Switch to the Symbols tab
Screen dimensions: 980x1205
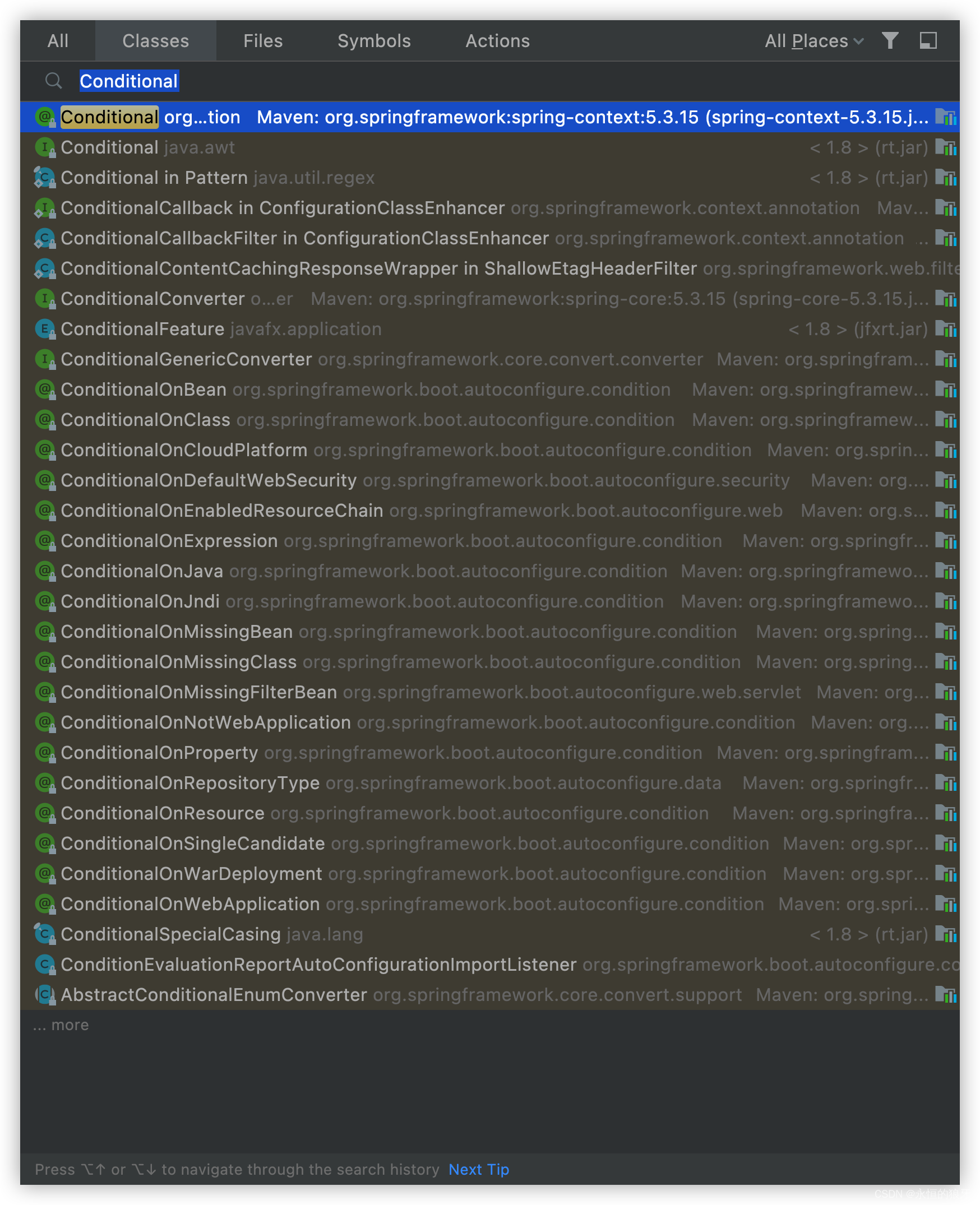point(374,41)
